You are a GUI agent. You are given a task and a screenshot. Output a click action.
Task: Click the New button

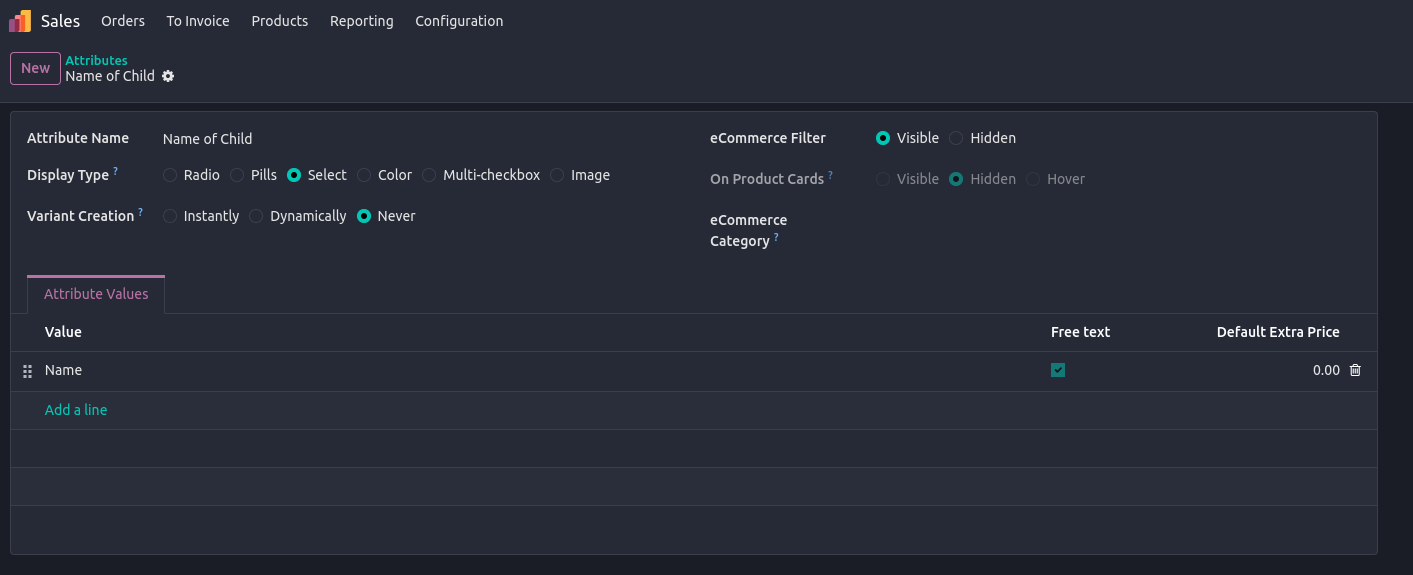tap(35, 68)
